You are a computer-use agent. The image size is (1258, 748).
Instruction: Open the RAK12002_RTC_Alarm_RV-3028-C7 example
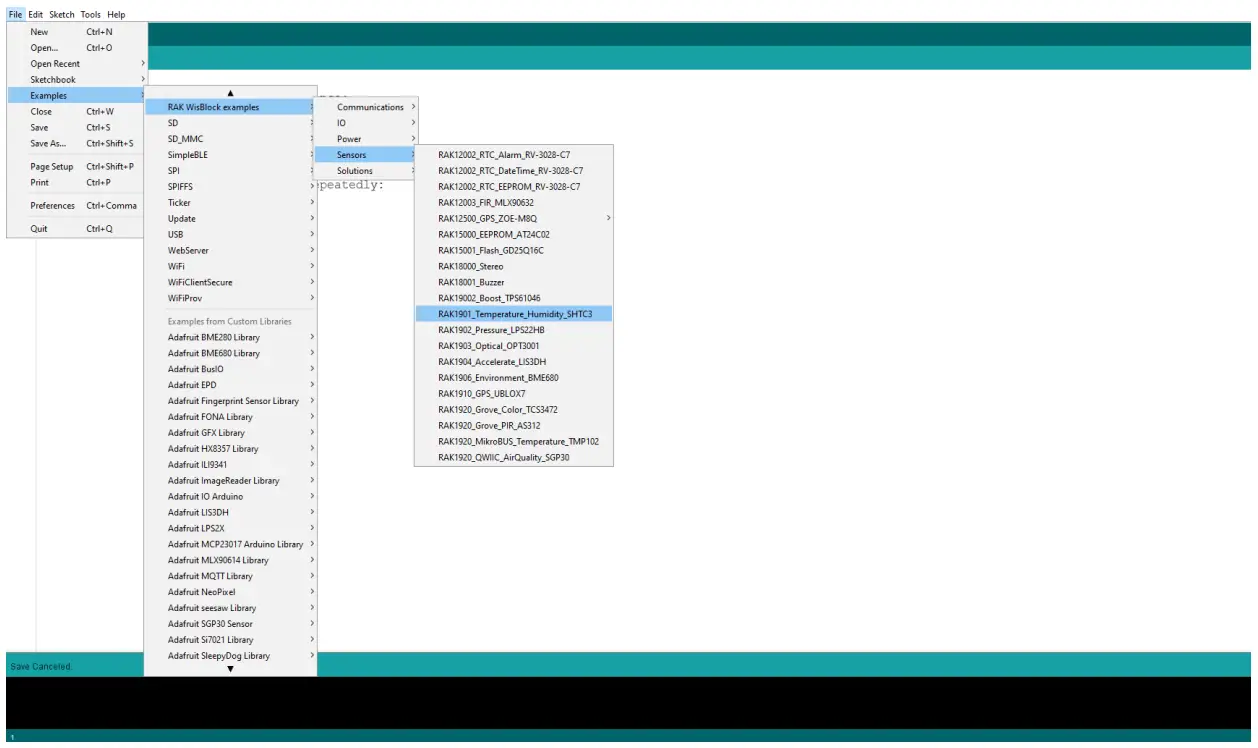pos(514,155)
